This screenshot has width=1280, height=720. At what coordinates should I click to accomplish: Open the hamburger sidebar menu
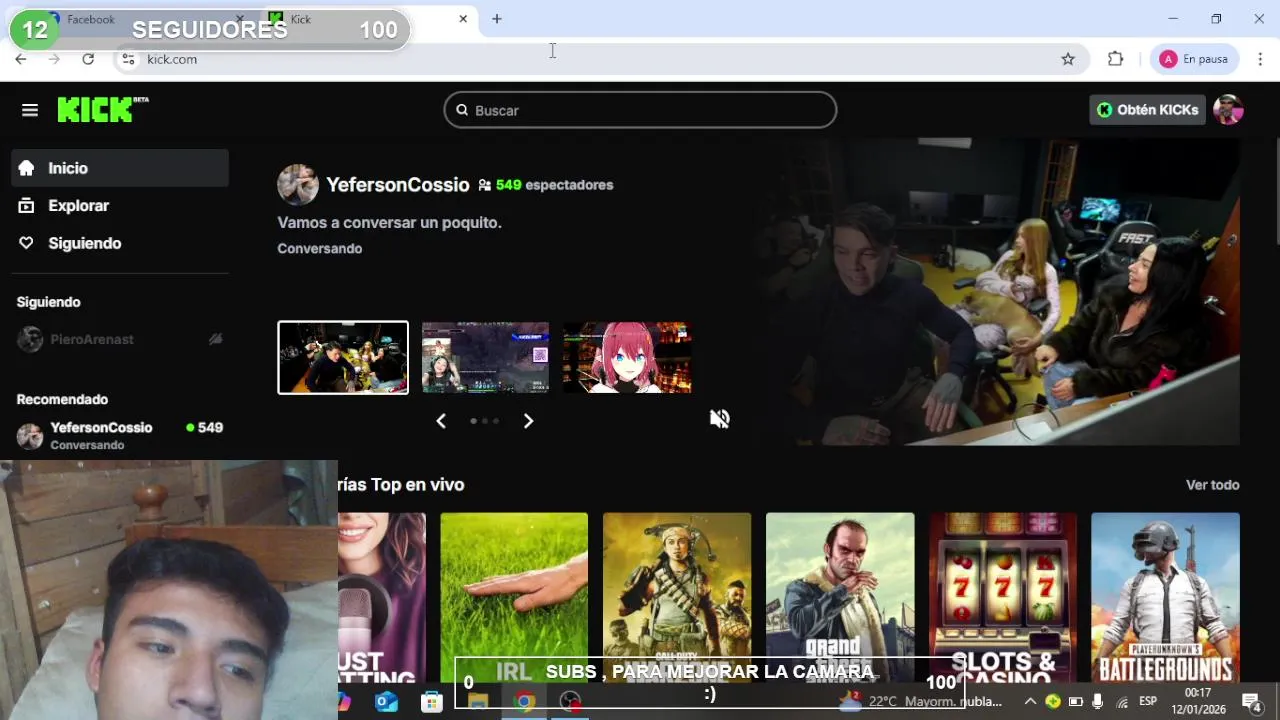30,110
